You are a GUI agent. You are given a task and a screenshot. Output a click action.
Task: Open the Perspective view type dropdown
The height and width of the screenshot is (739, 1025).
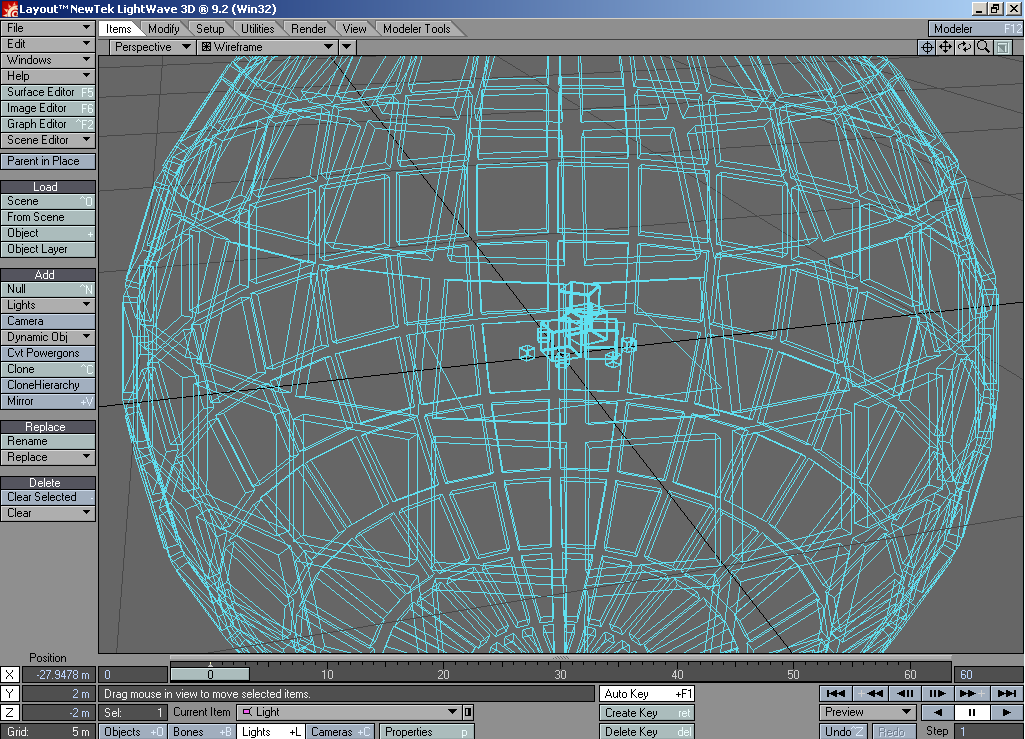152,47
